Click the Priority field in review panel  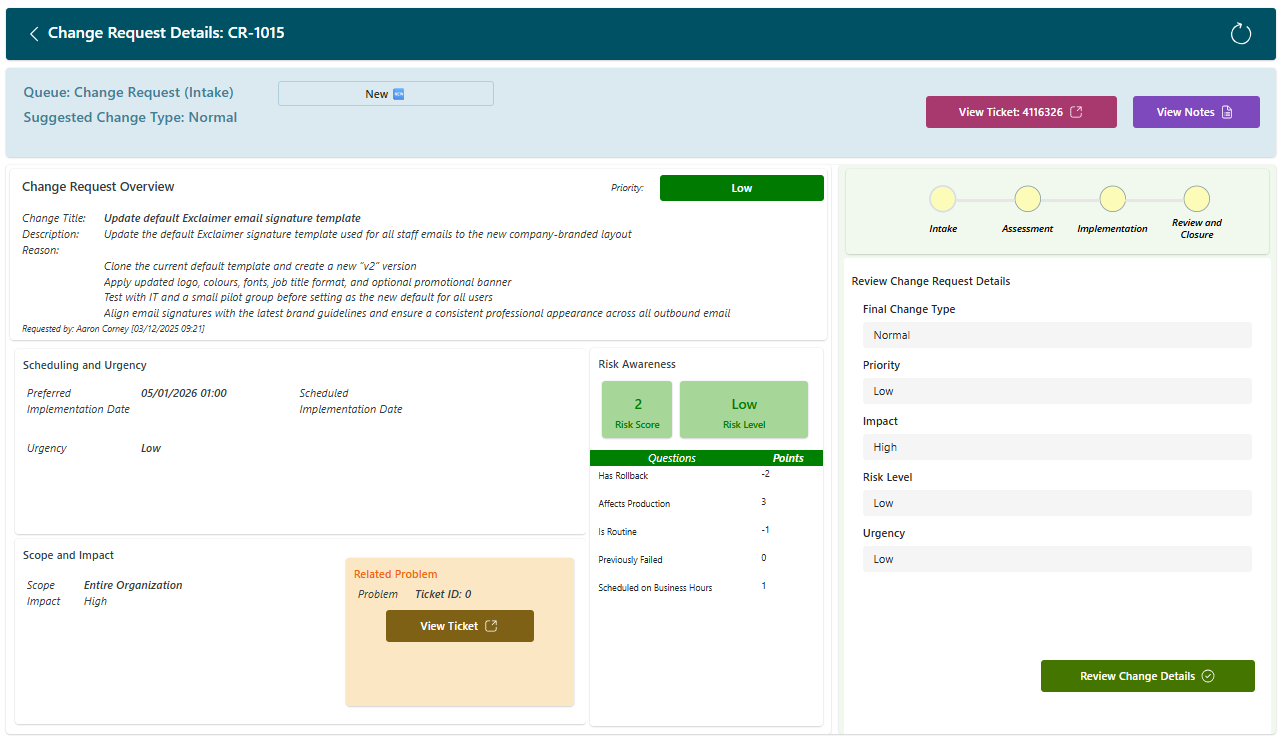point(1057,391)
